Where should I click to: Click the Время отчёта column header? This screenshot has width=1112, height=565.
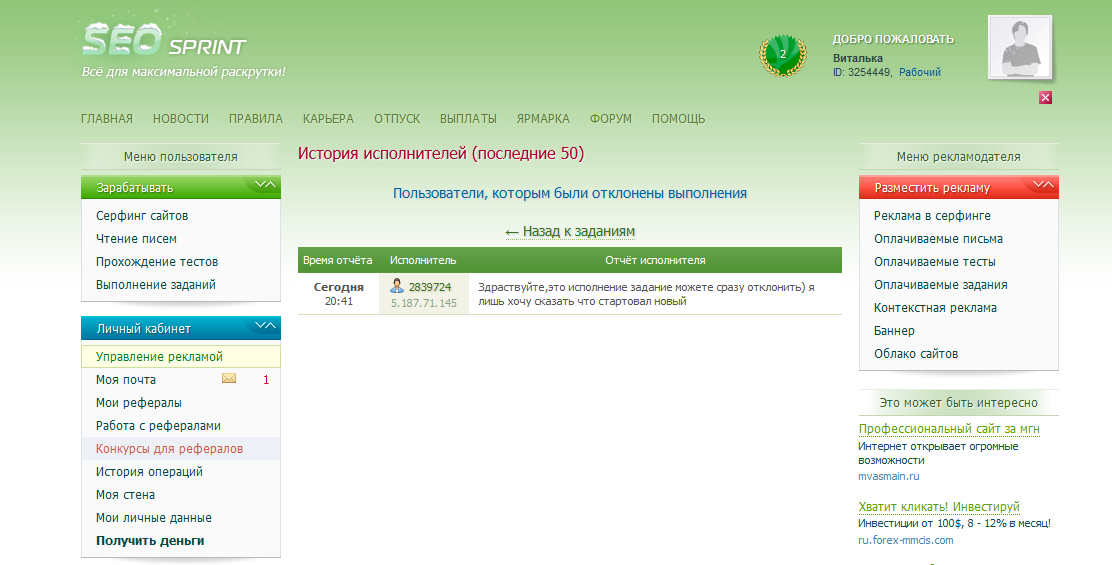338,260
